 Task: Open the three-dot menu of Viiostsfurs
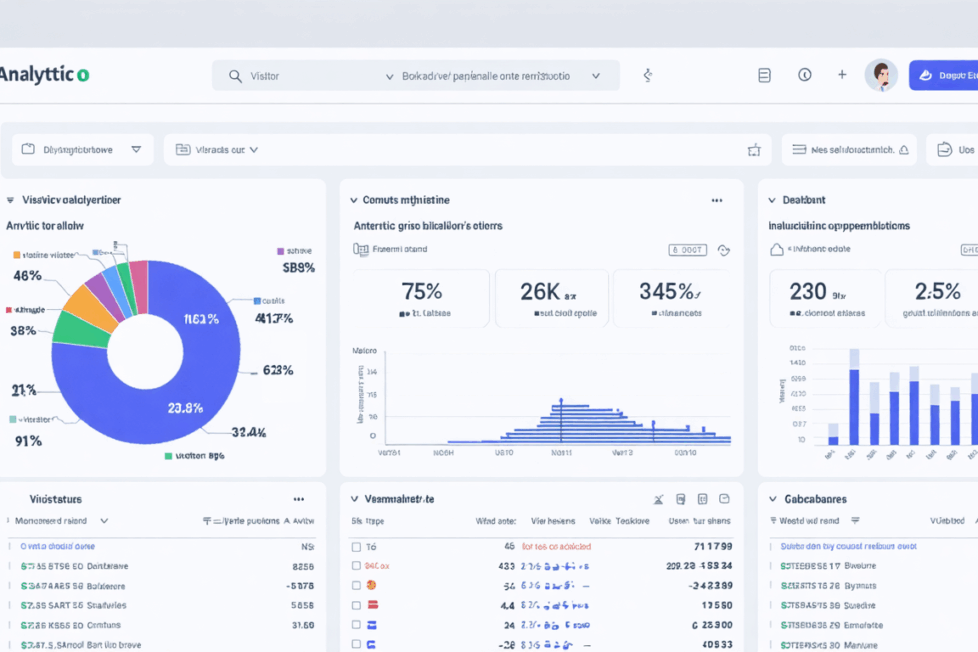coord(299,499)
